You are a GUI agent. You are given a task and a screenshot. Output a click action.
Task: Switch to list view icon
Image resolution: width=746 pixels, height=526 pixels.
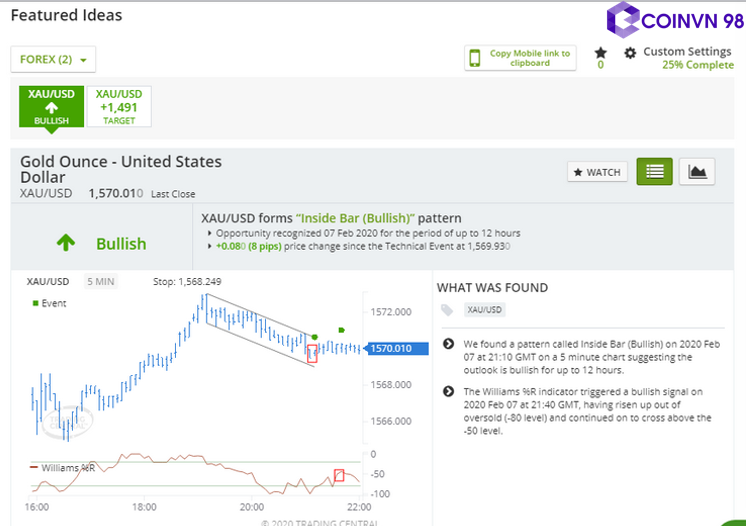pyautogui.click(x=654, y=171)
